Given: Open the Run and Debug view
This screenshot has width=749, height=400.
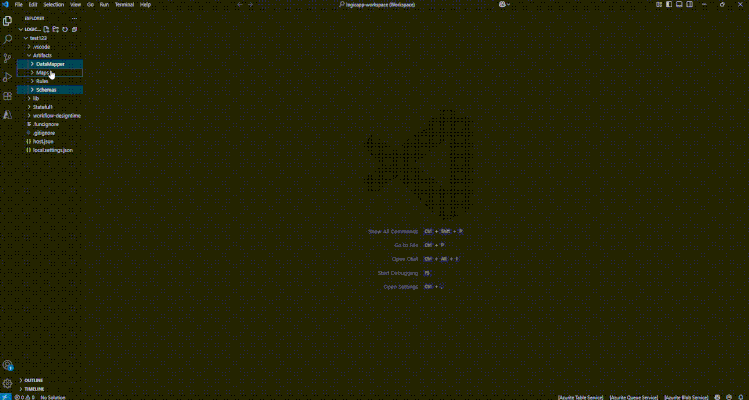Looking at the screenshot, I should (7, 77).
